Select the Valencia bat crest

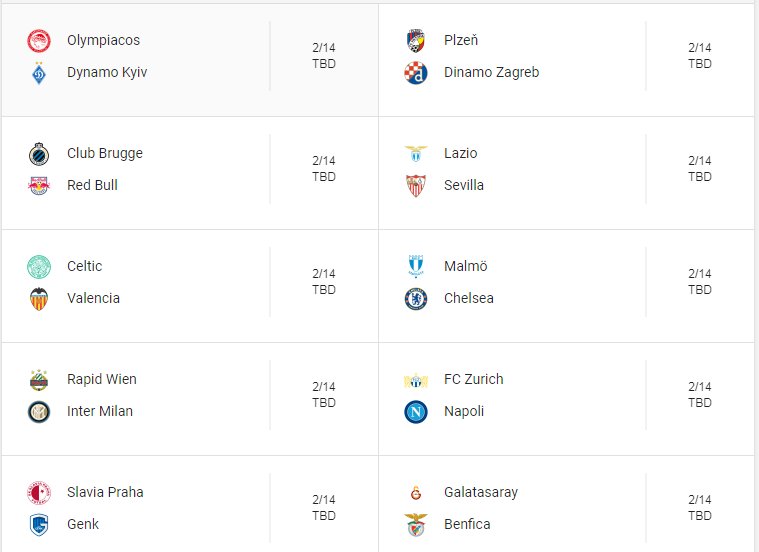39,299
